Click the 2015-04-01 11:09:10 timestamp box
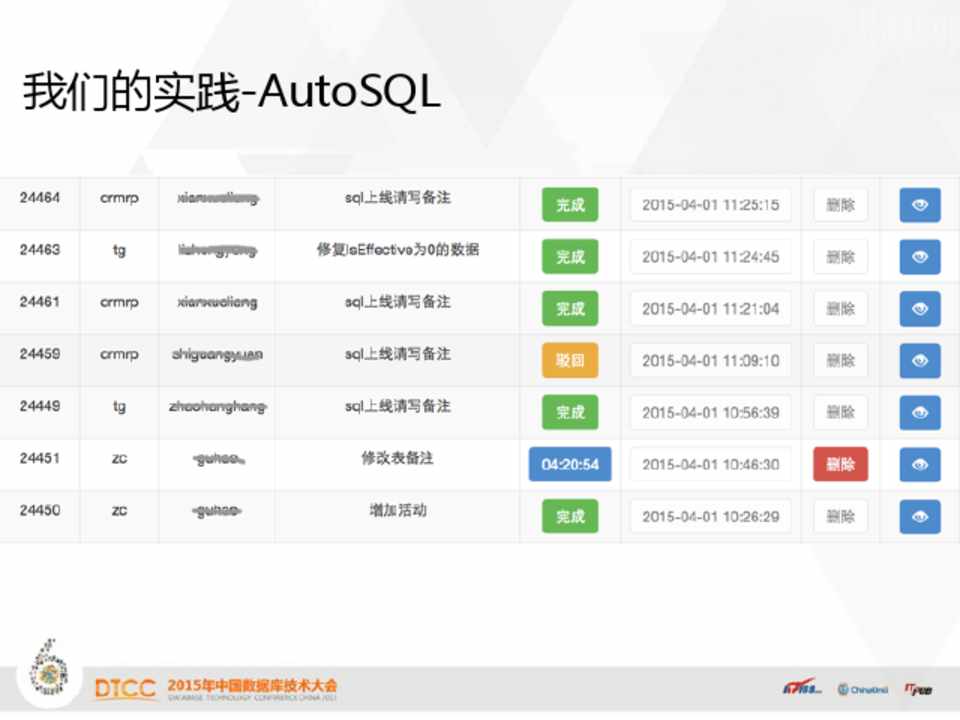The height and width of the screenshot is (720, 960). (710, 361)
